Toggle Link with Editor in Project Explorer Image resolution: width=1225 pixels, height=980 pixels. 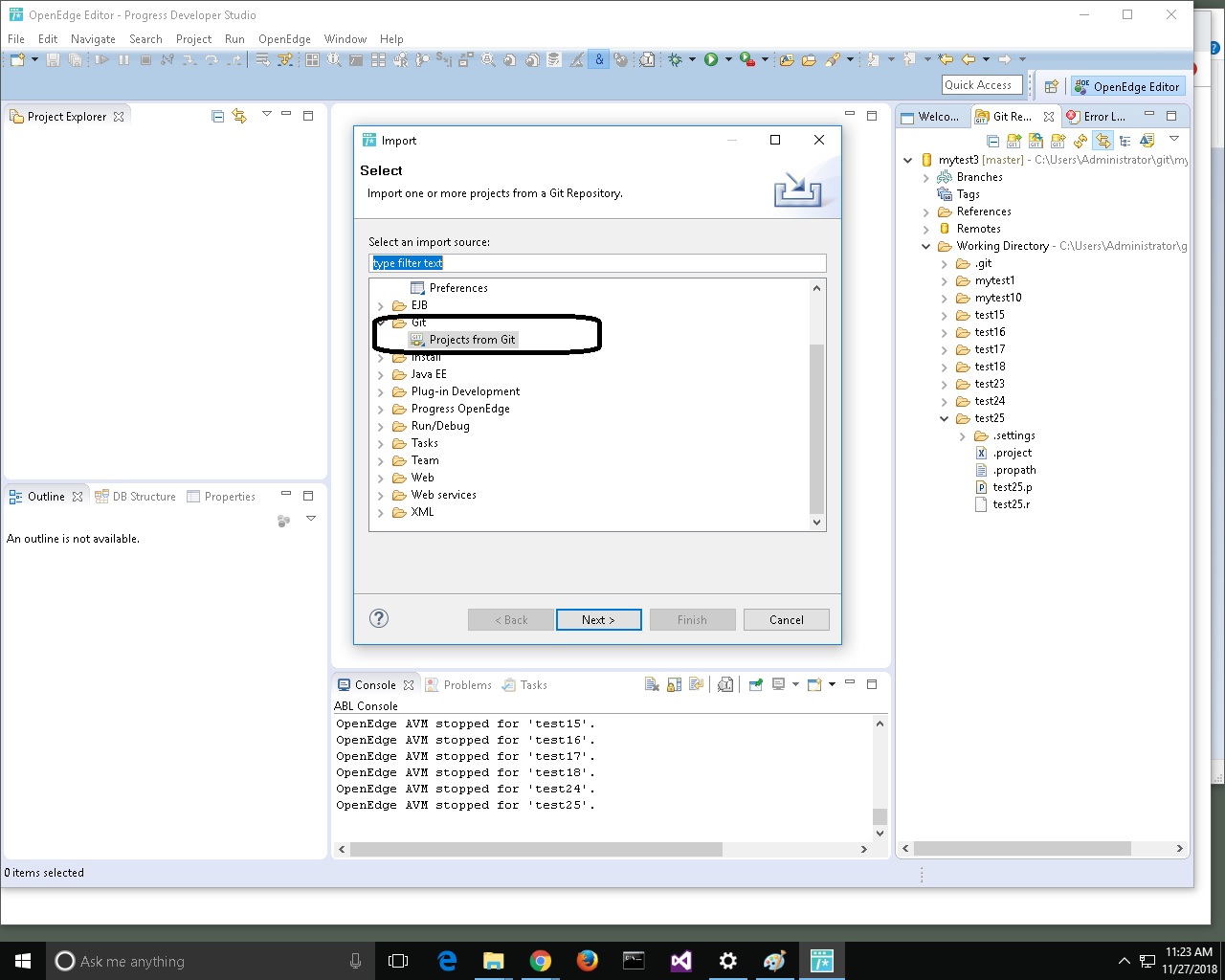pos(239,116)
